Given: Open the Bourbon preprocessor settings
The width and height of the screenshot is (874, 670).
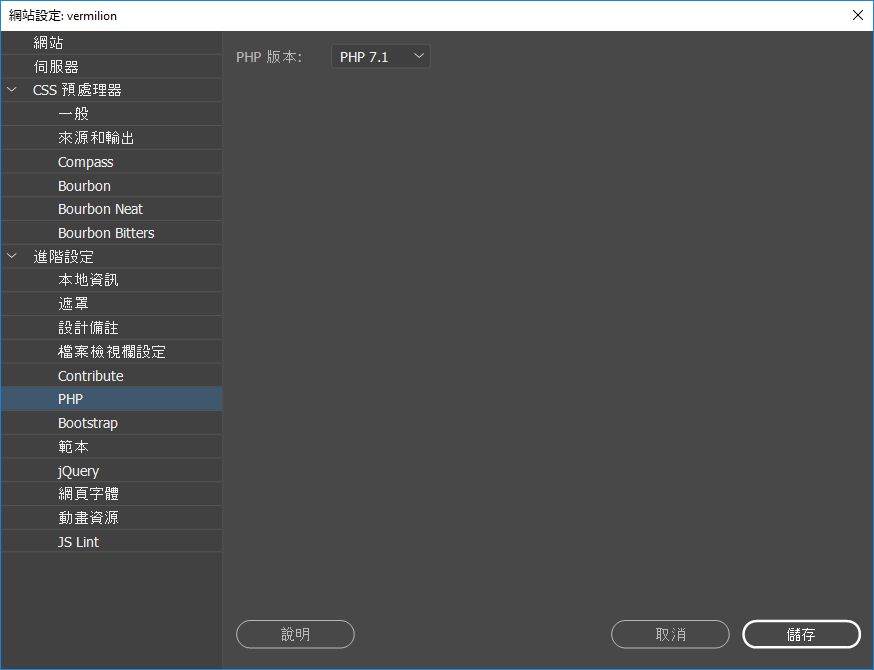Looking at the screenshot, I should point(84,185).
